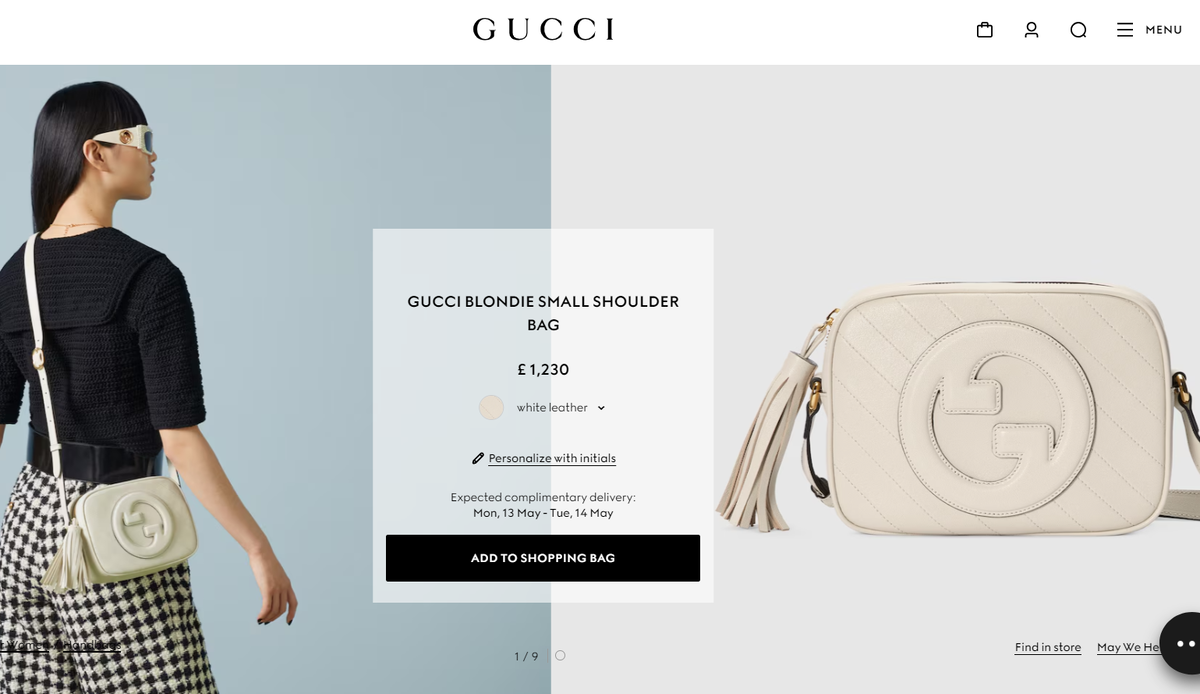1200x694 pixels.
Task: Click the product title Gucci Blondie Small Shoulder Bag
Action: click(543, 313)
